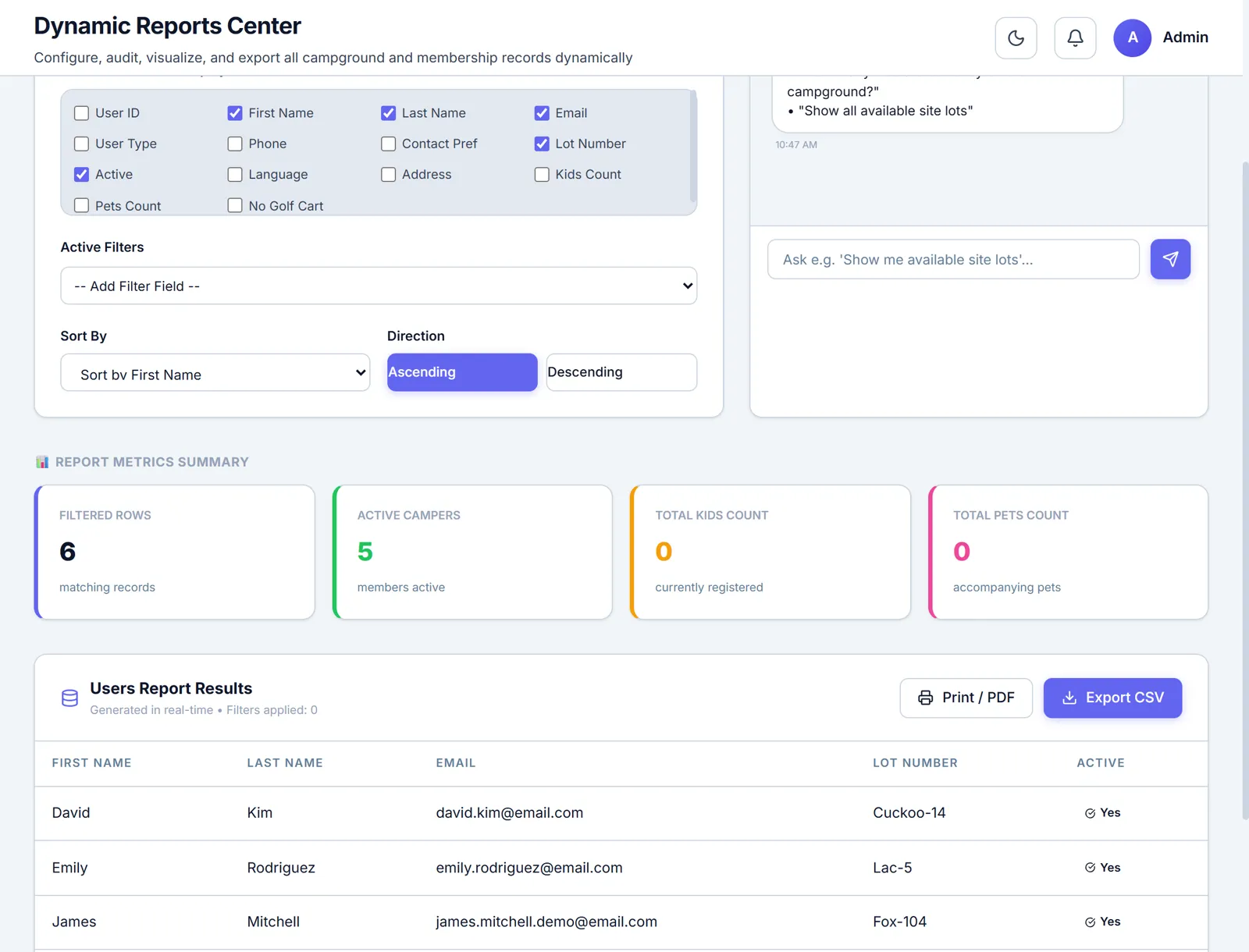Open notifications bell icon
1249x952 pixels.
pyautogui.click(x=1075, y=37)
